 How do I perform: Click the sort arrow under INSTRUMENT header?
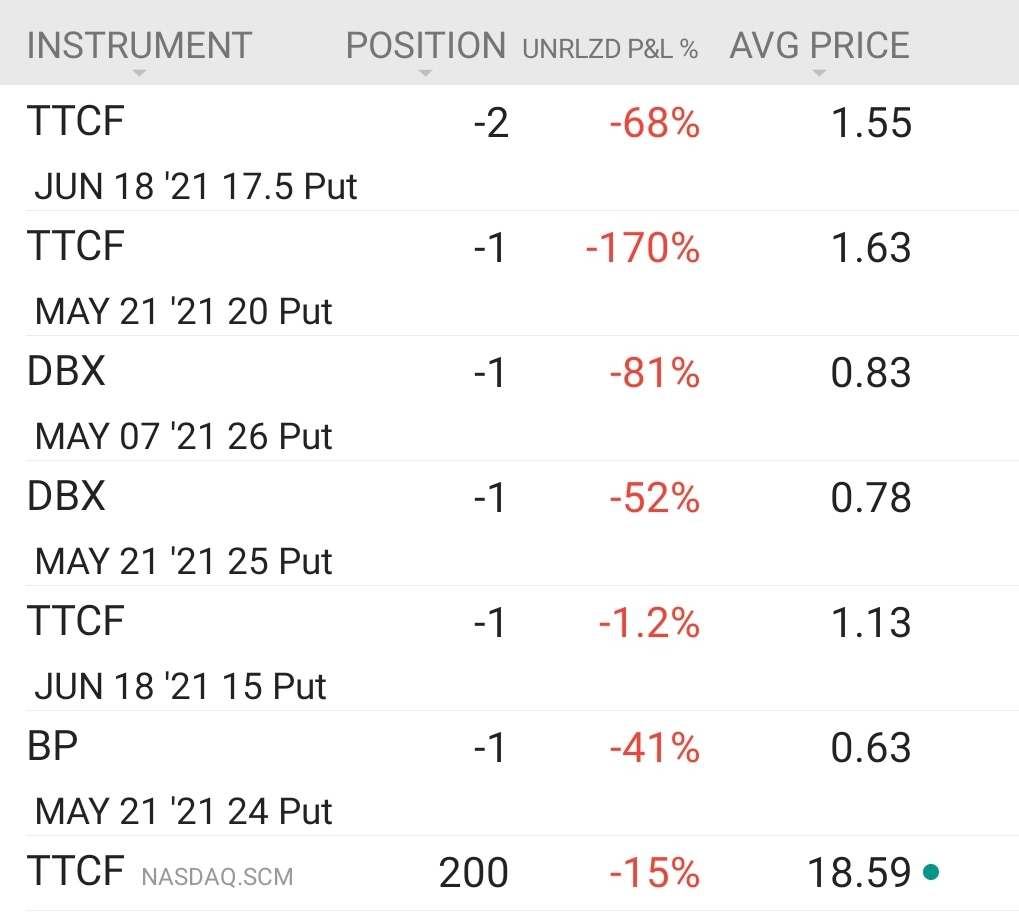pyautogui.click(x=139, y=74)
